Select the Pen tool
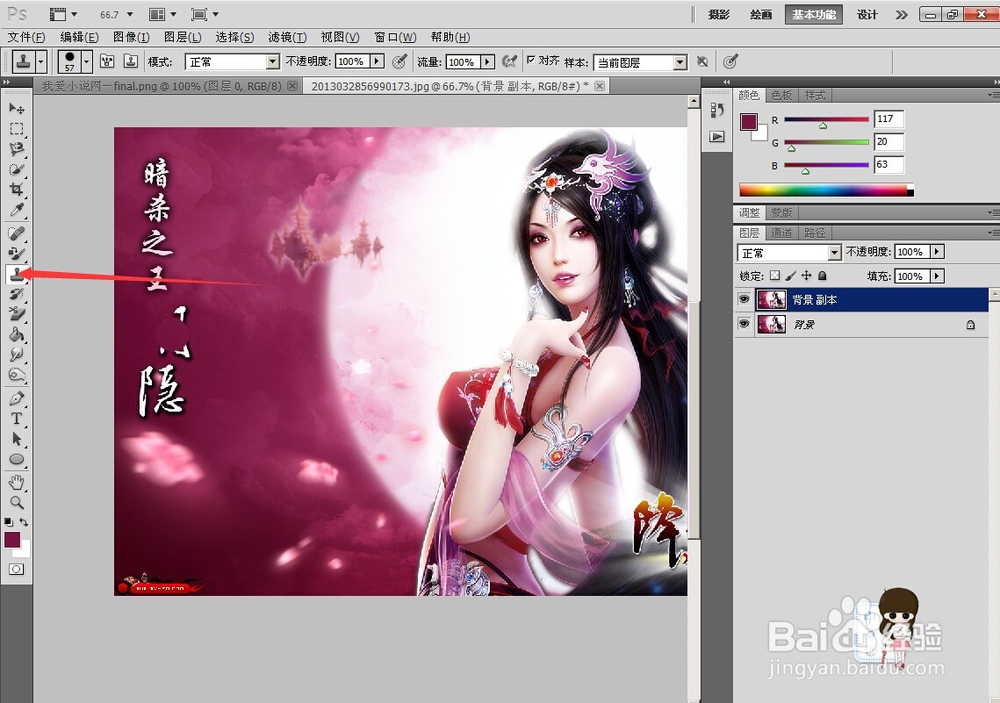 click(17, 399)
